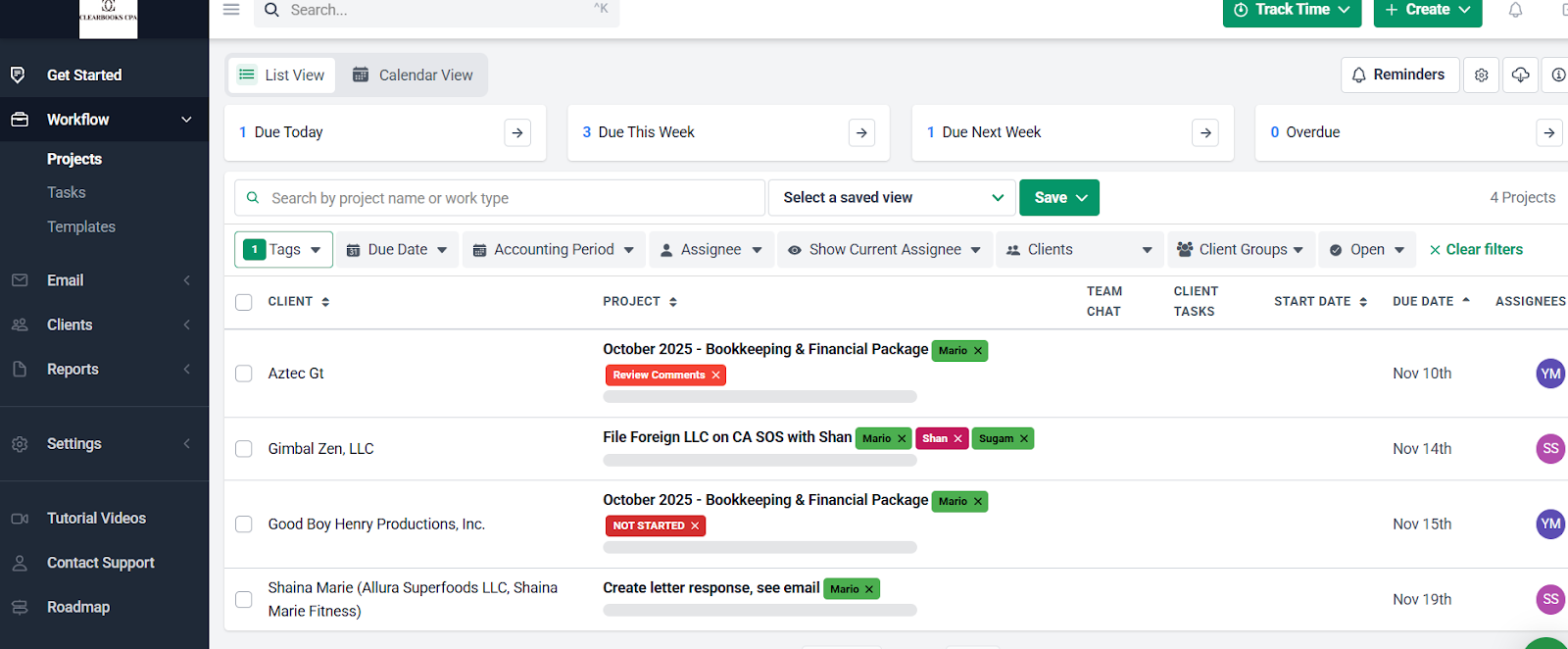Screen dimensions: 1568x649
Task: Switch to Calendar View tab
Action: coord(413,75)
